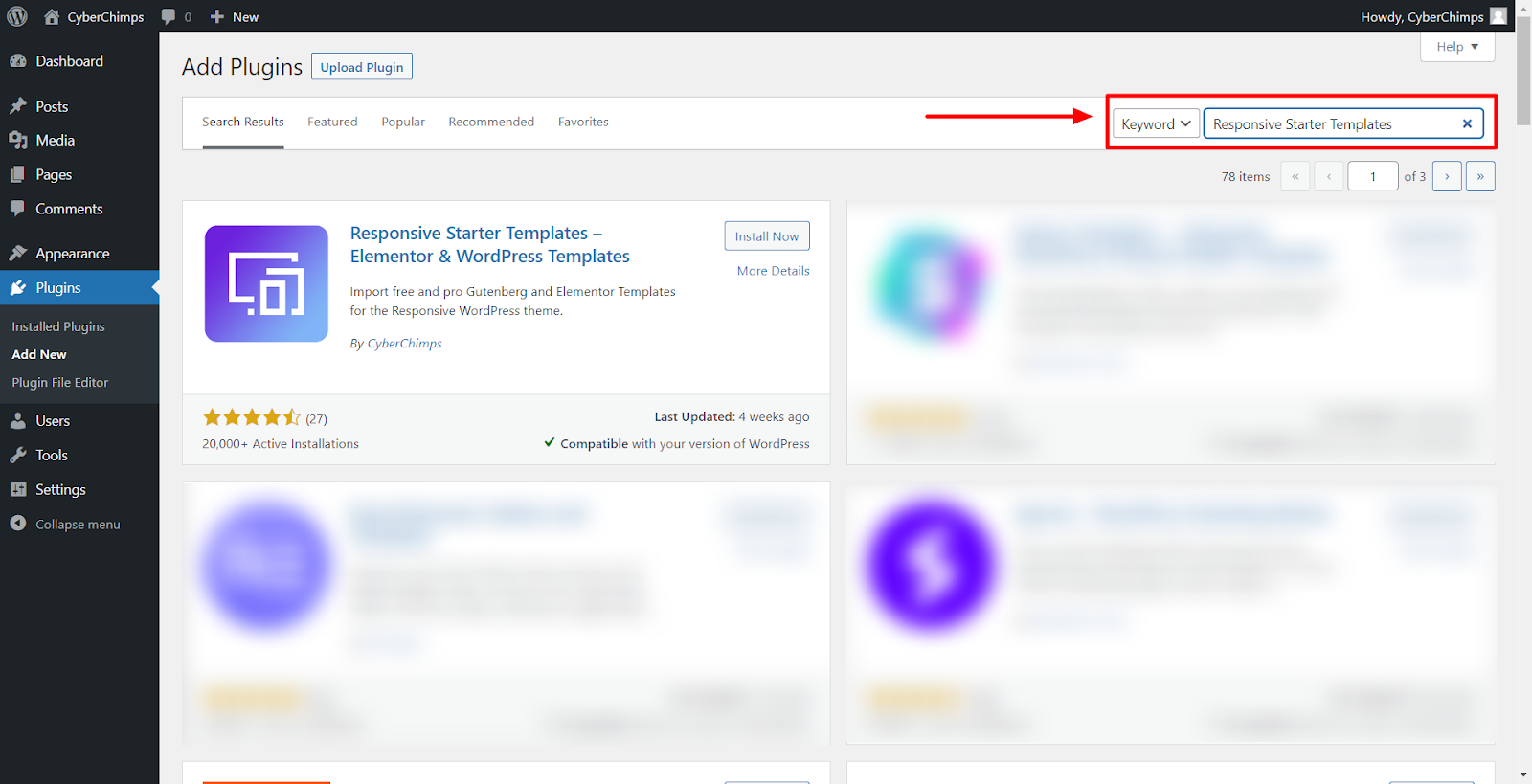Open the Add New submenu item
The height and width of the screenshot is (784, 1532).
(x=39, y=354)
